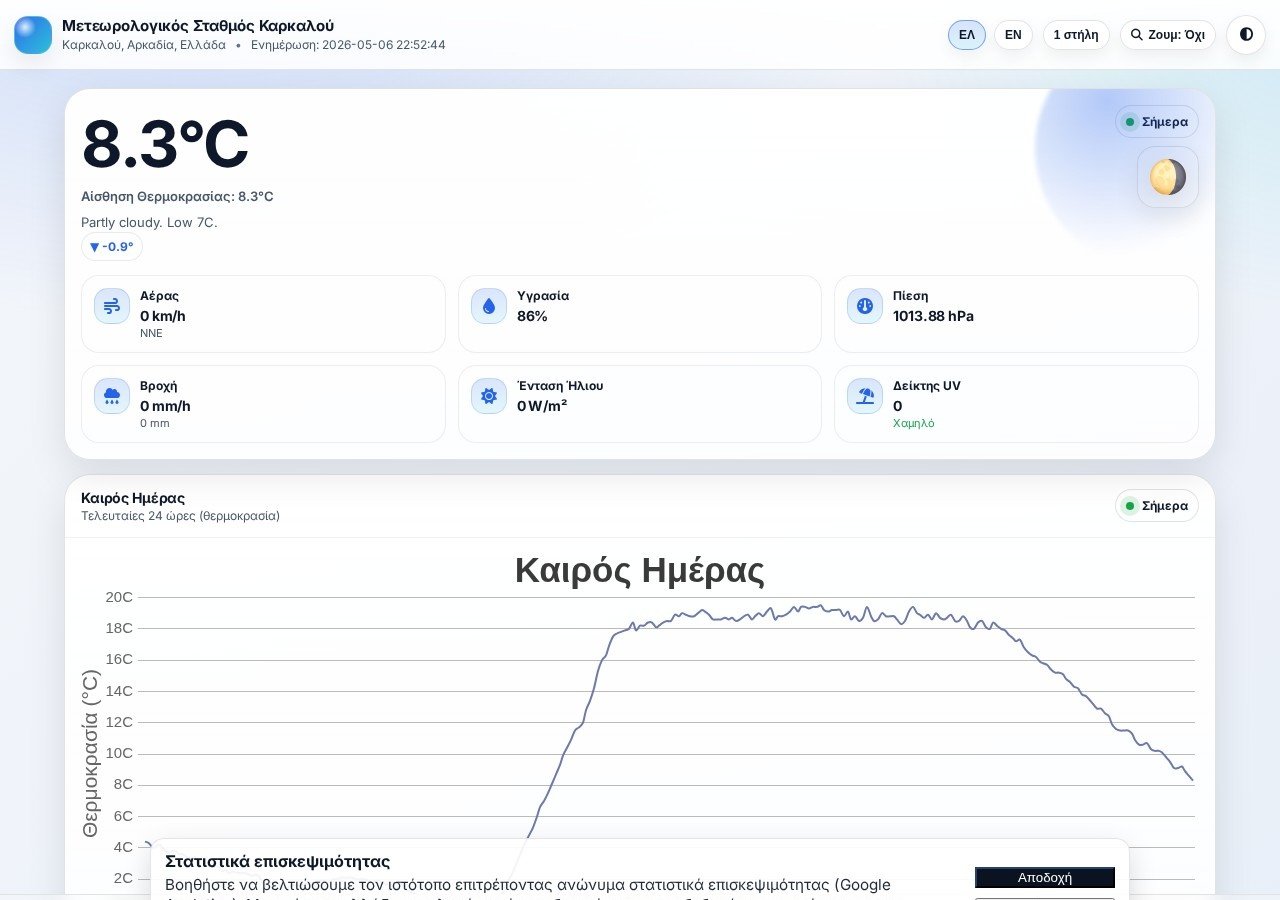1280x900 pixels.
Task: Accept analytics with Αποδοχή button
Action: (x=1045, y=877)
